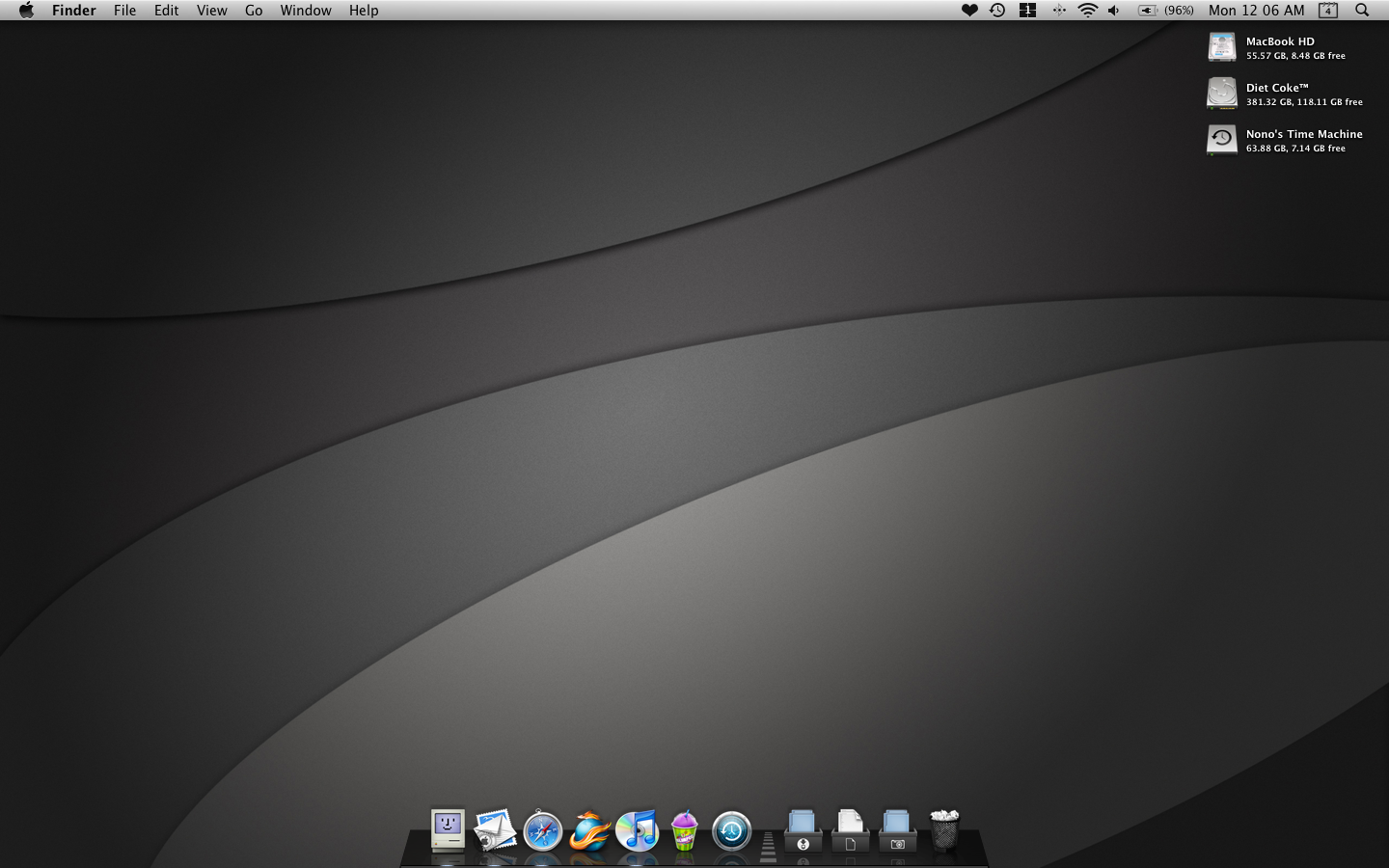Open the battery status menu
Image resolution: width=1389 pixels, height=868 pixels.
(x=1147, y=10)
